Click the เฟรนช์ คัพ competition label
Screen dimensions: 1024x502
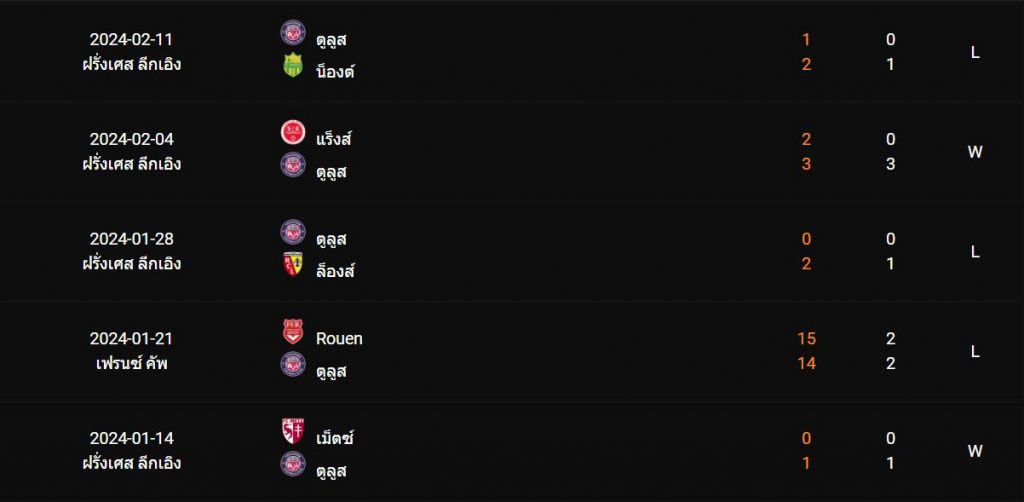point(131,363)
